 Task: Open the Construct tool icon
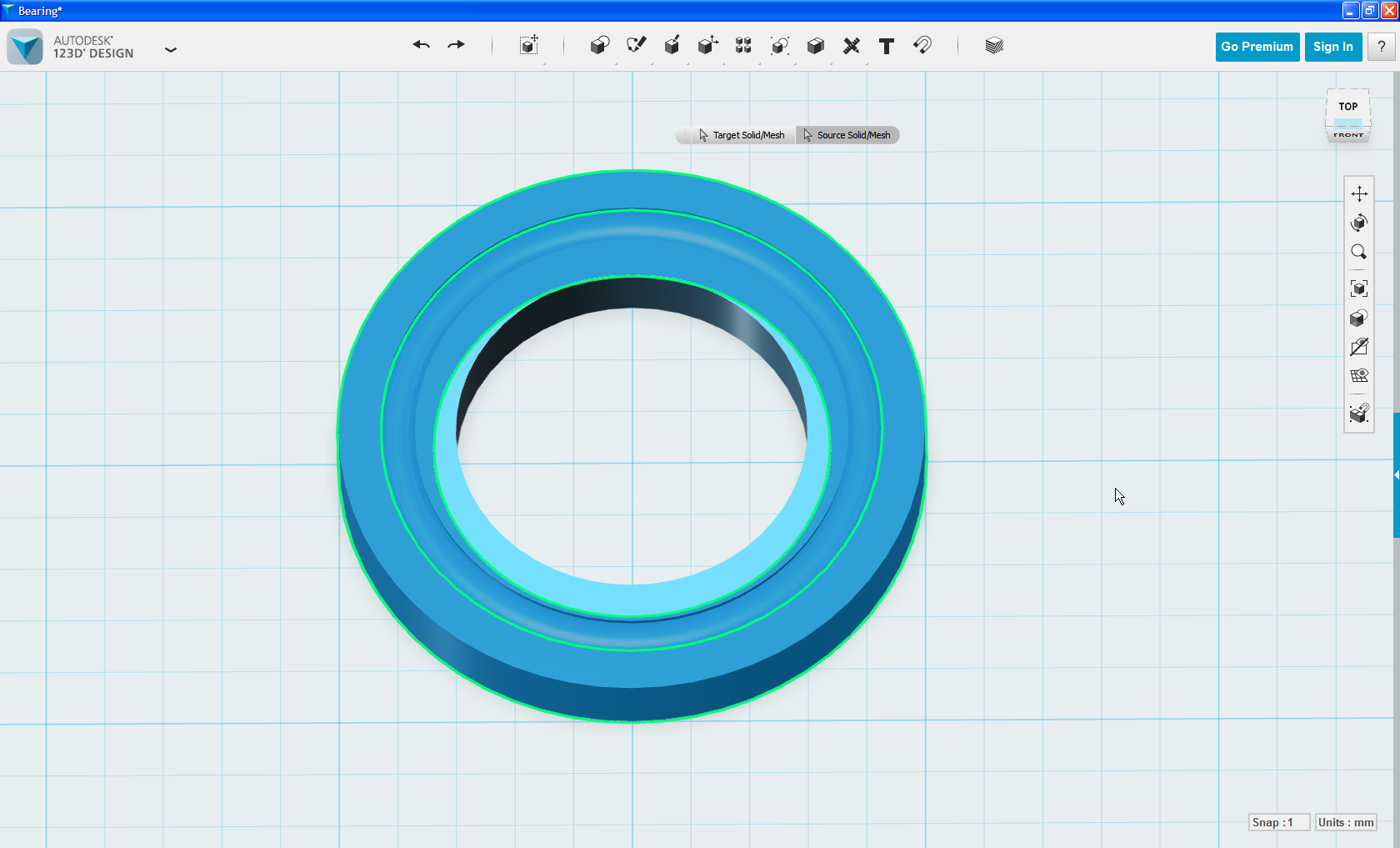point(672,45)
